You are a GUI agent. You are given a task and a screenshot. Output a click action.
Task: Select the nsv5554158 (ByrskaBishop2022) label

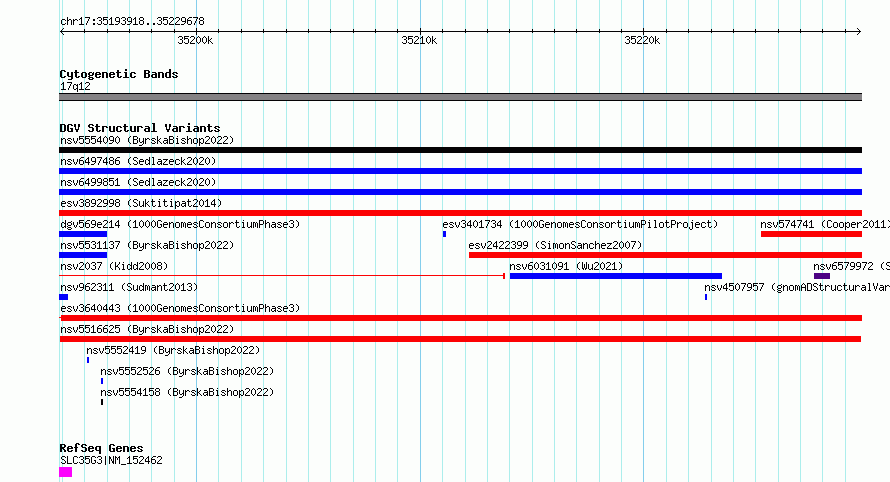187,392
